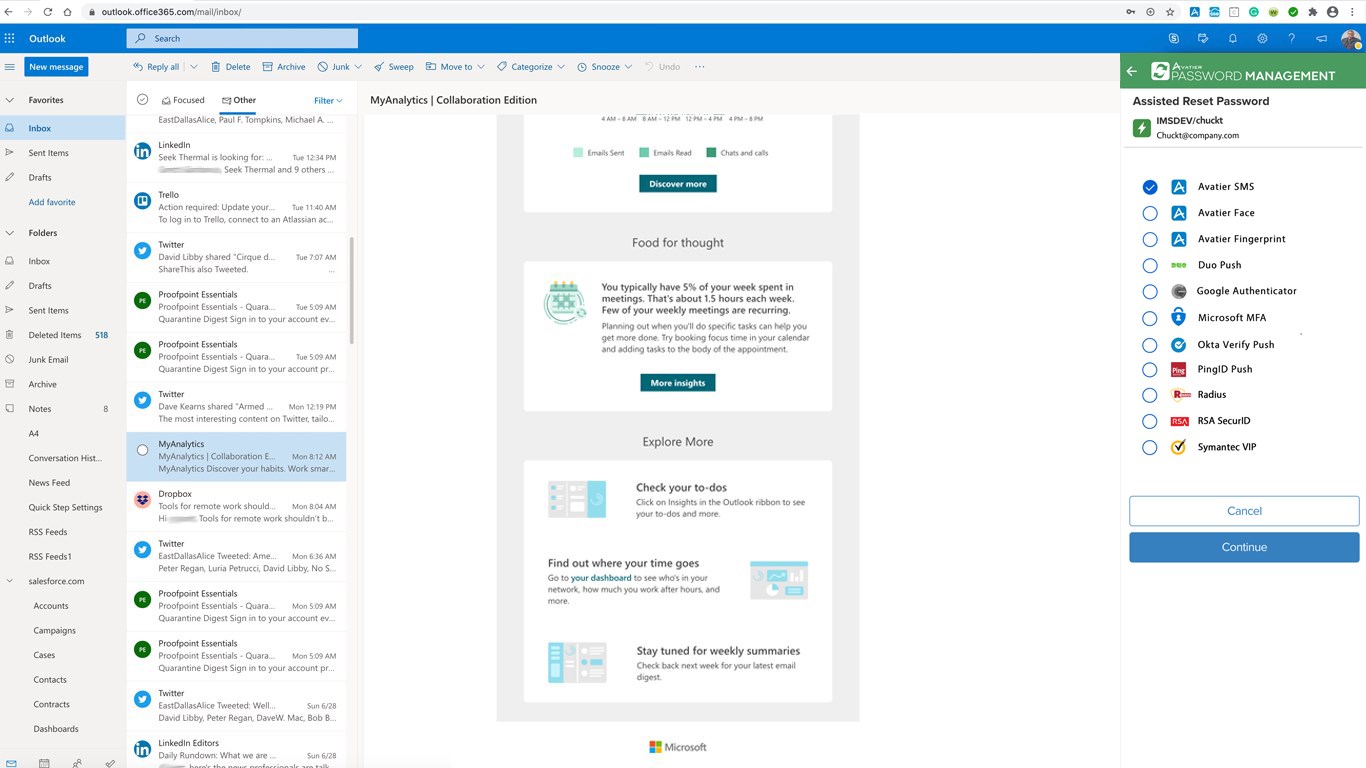Open the Notes folder
This screenshot has width=1366, height=768.
coord(40,409)
